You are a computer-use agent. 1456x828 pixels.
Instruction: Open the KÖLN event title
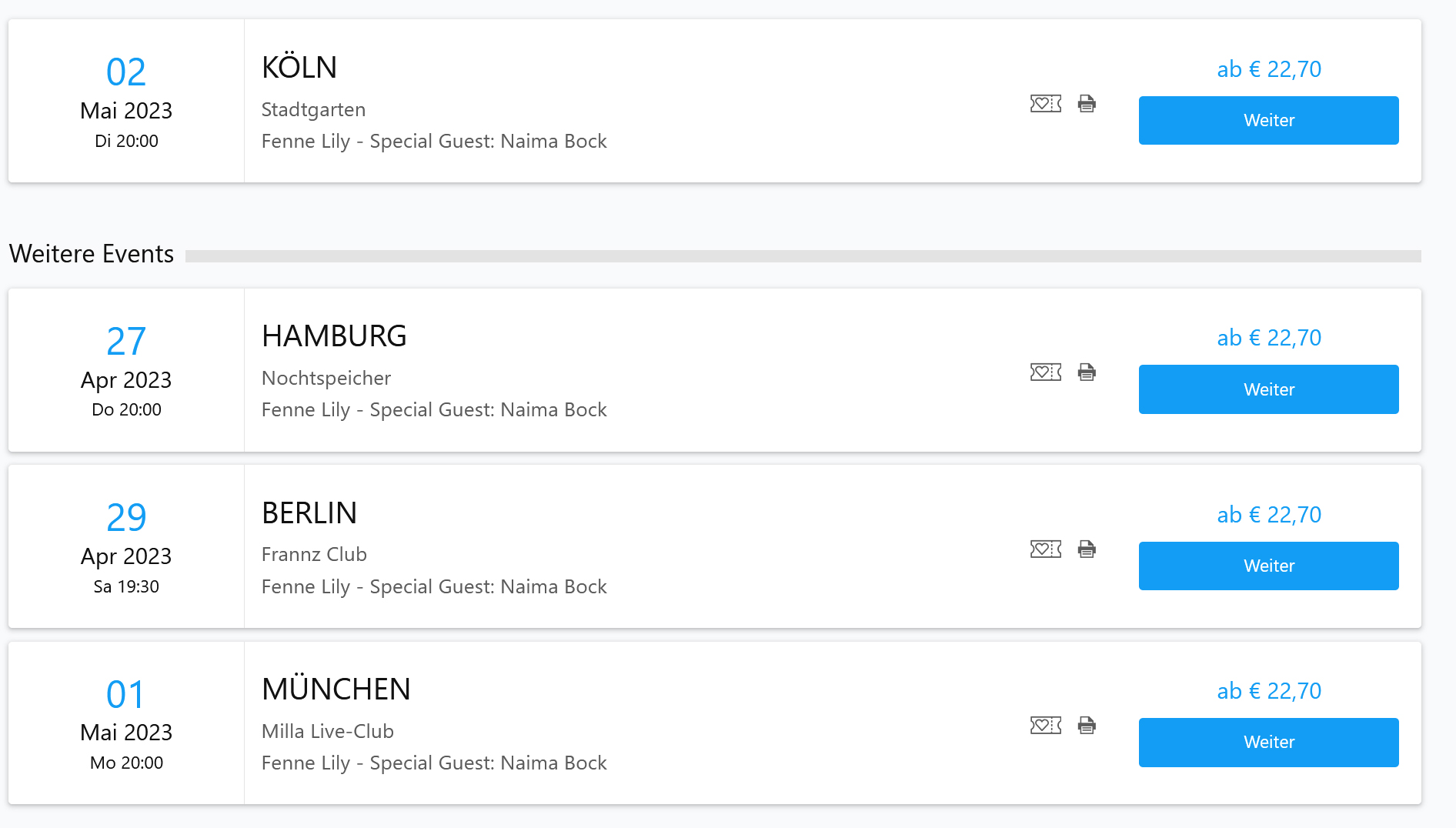coord(299,68)
